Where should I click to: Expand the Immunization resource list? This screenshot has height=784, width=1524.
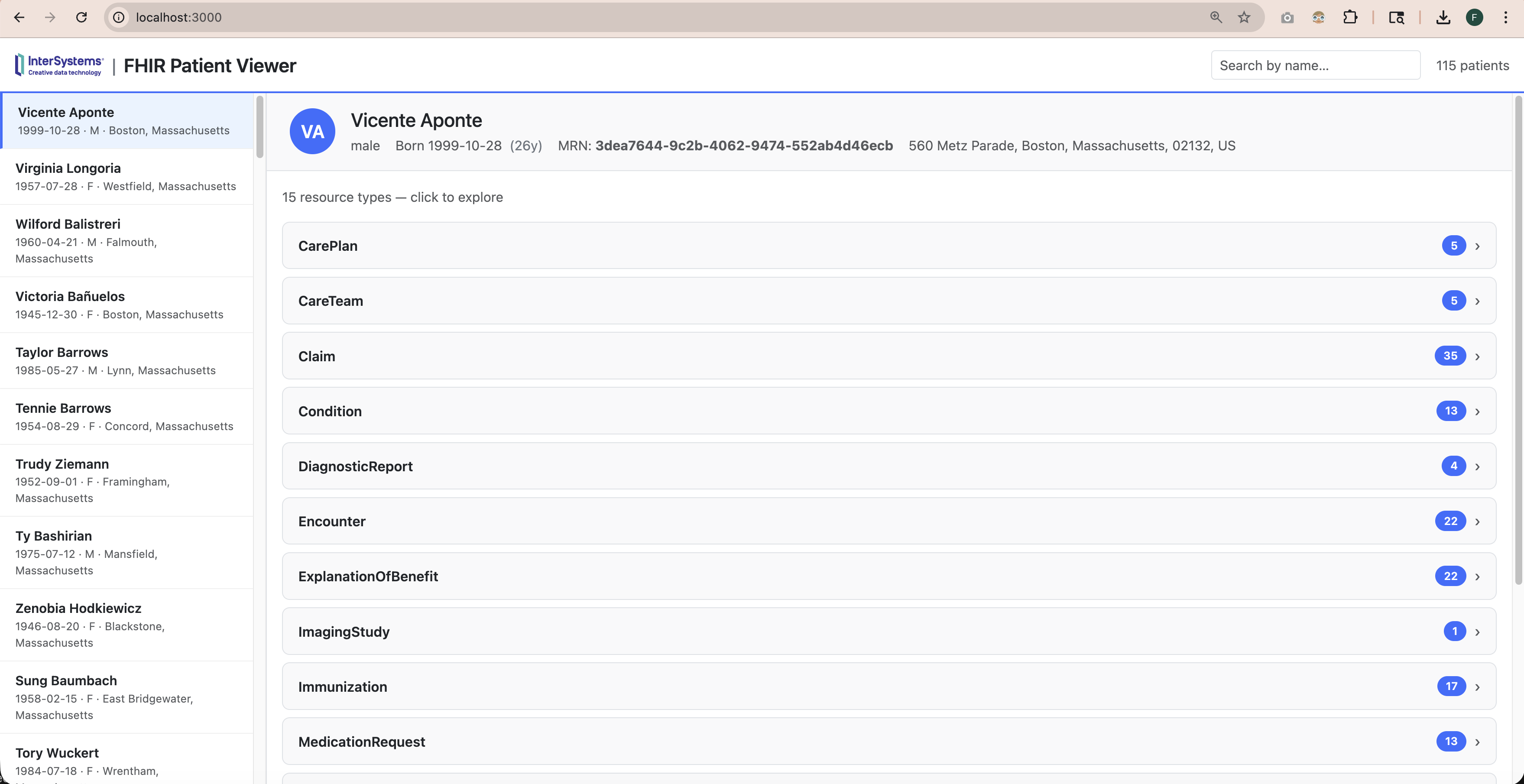pos(888,687)
